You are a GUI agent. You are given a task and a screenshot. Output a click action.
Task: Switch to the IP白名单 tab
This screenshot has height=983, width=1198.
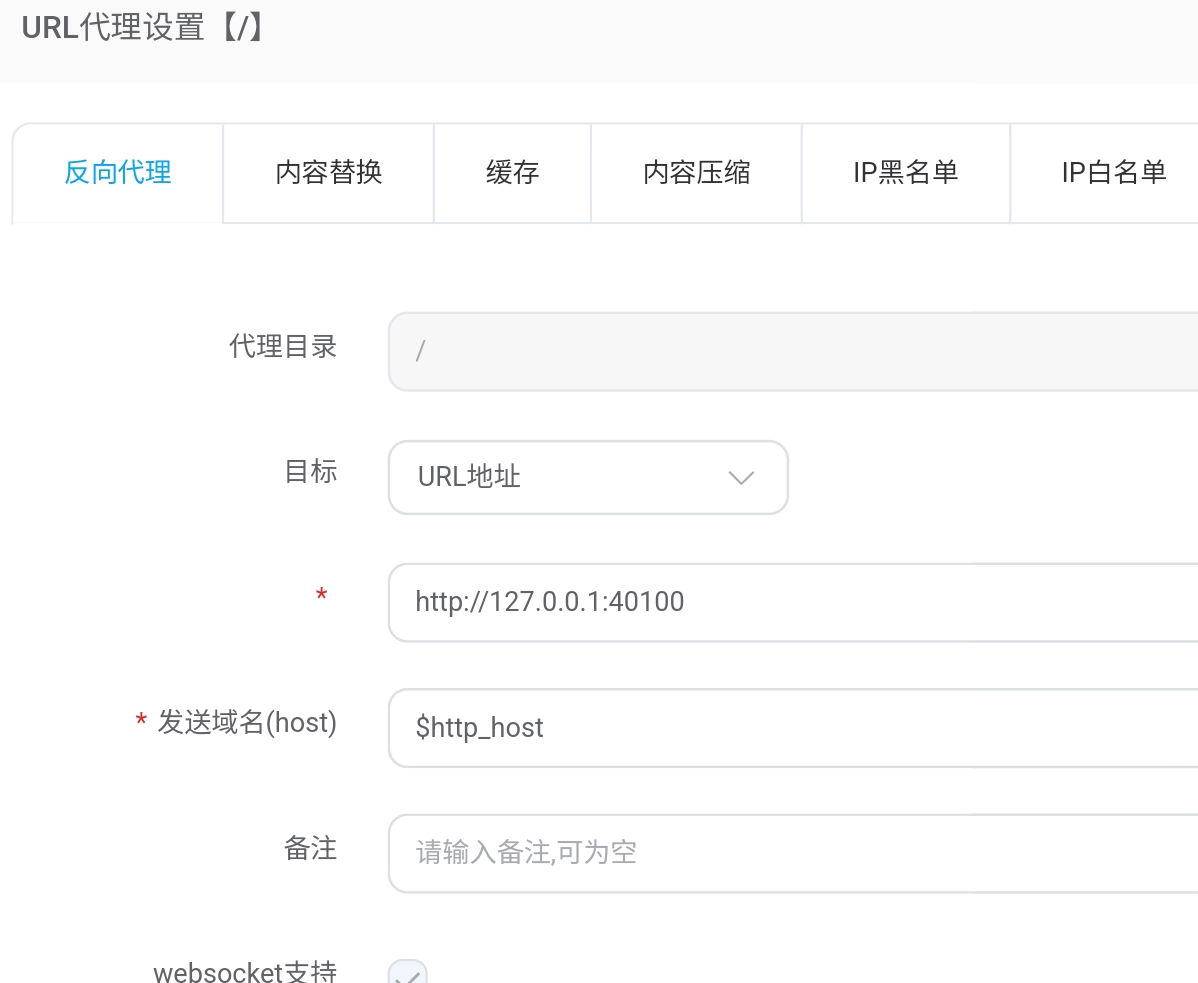[x=1113, y=173]
